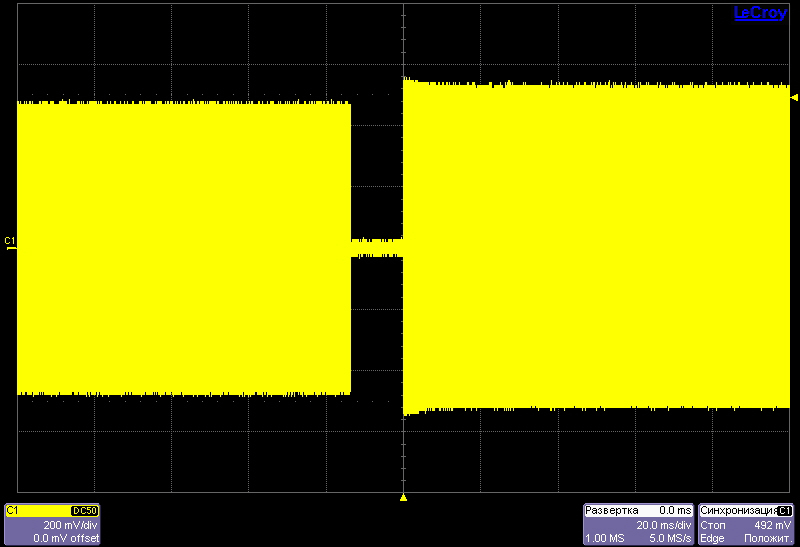
Task: Click the 0.0 ms timebase delay value
Action: click(x=675, y=511)
